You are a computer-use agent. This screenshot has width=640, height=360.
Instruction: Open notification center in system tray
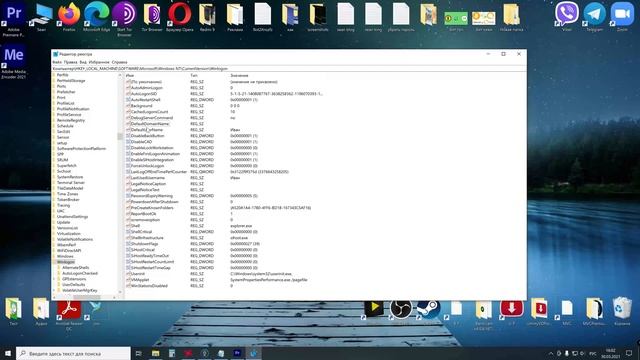click(629, 353)
